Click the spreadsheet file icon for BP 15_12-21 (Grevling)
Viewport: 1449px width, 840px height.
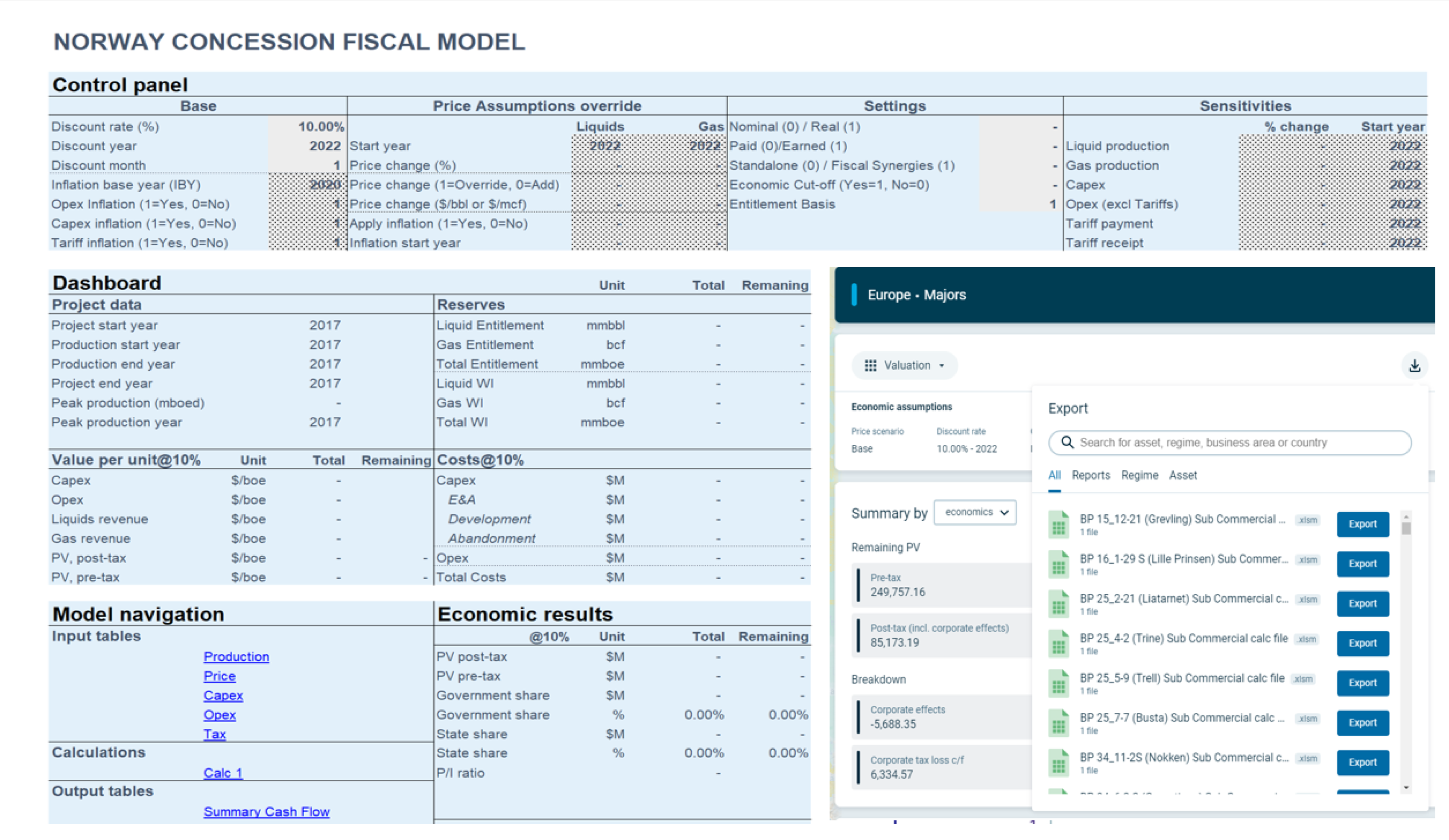point(1058,524)
